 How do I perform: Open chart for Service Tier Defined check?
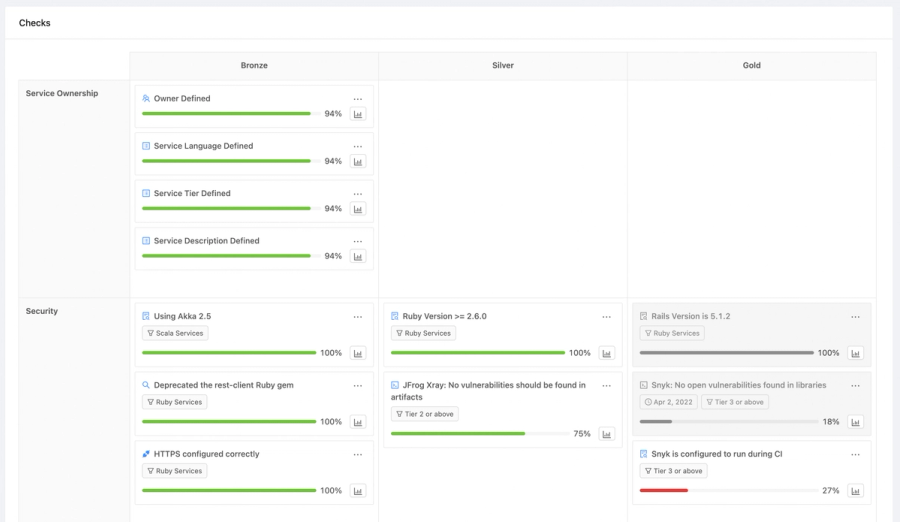click(x=358, y=208)
